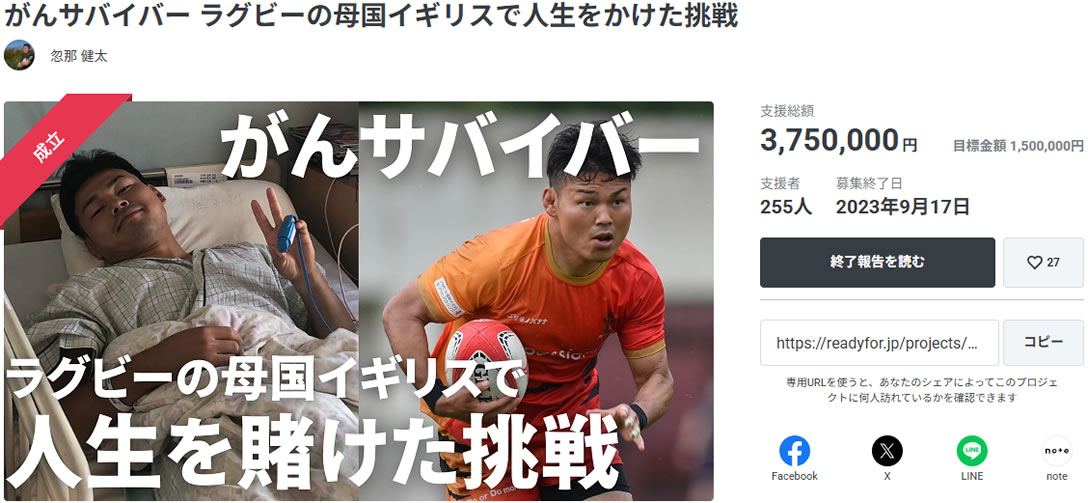The height and width of the screenshot is (503, 1088).
Task: Click the project main banner image
Action: coord(359,301)
